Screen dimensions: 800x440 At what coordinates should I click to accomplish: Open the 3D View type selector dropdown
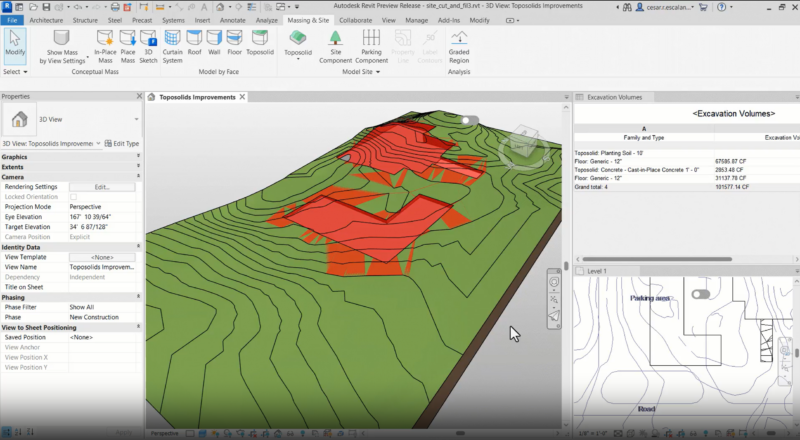(x=136, y=119)
